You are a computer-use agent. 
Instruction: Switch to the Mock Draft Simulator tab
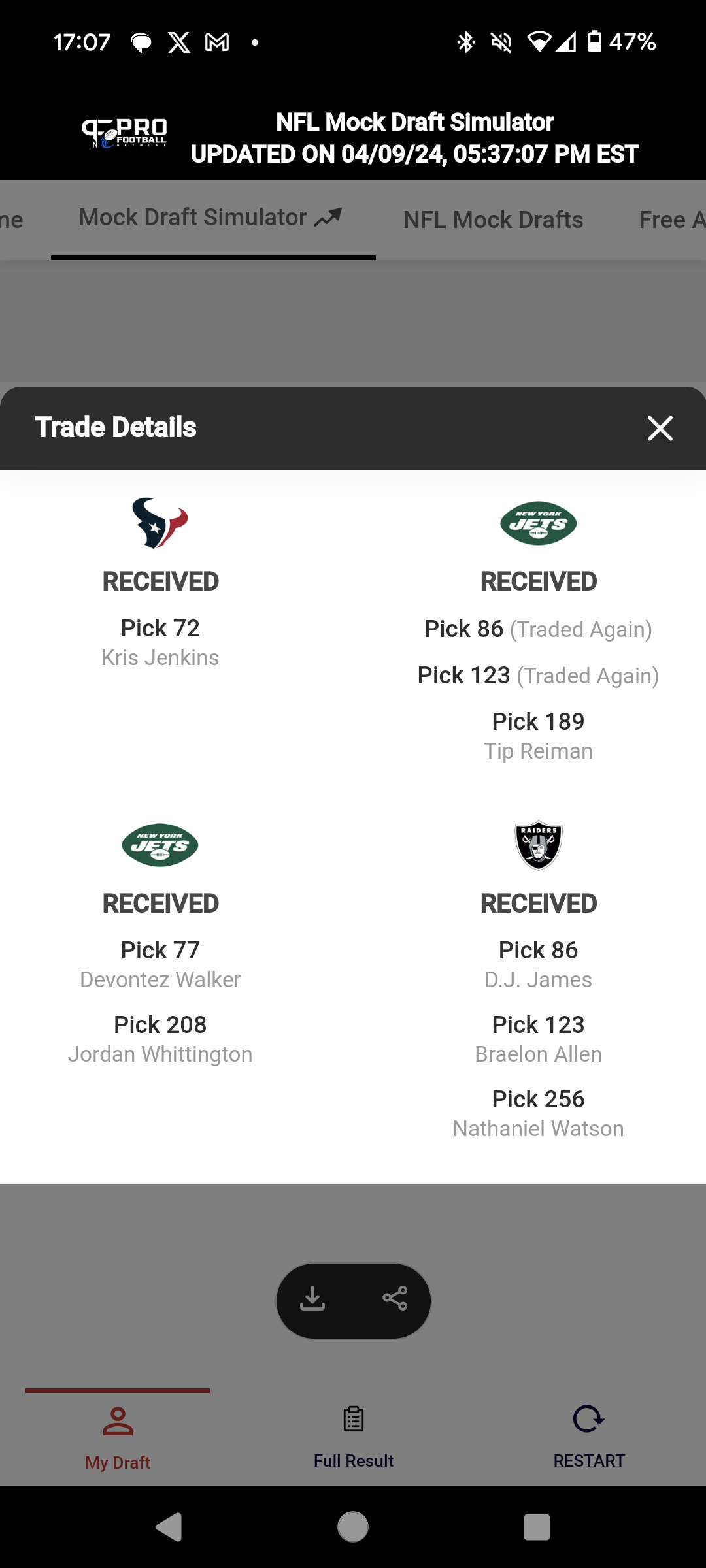[x=210, y=218]
